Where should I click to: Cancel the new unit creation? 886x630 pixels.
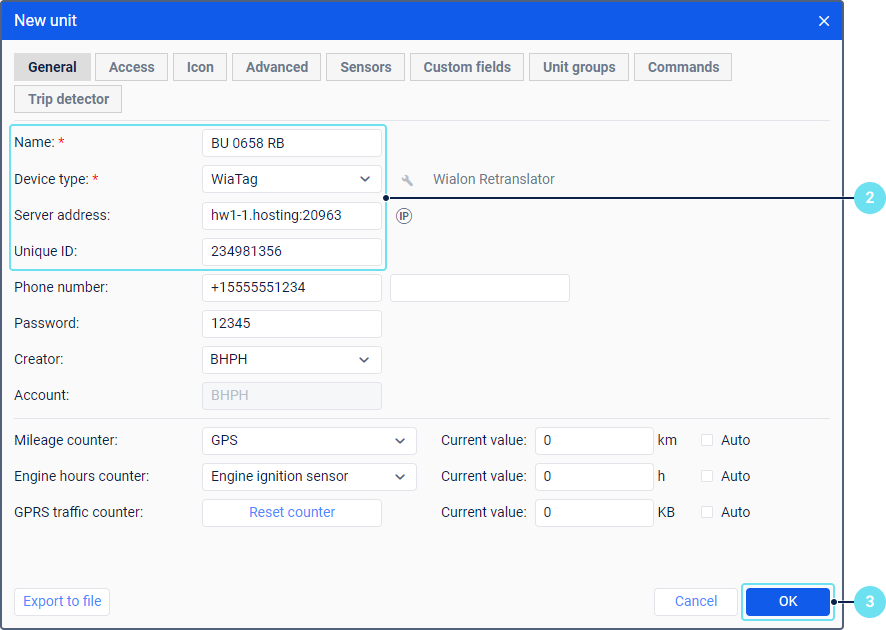coord(696,602)
